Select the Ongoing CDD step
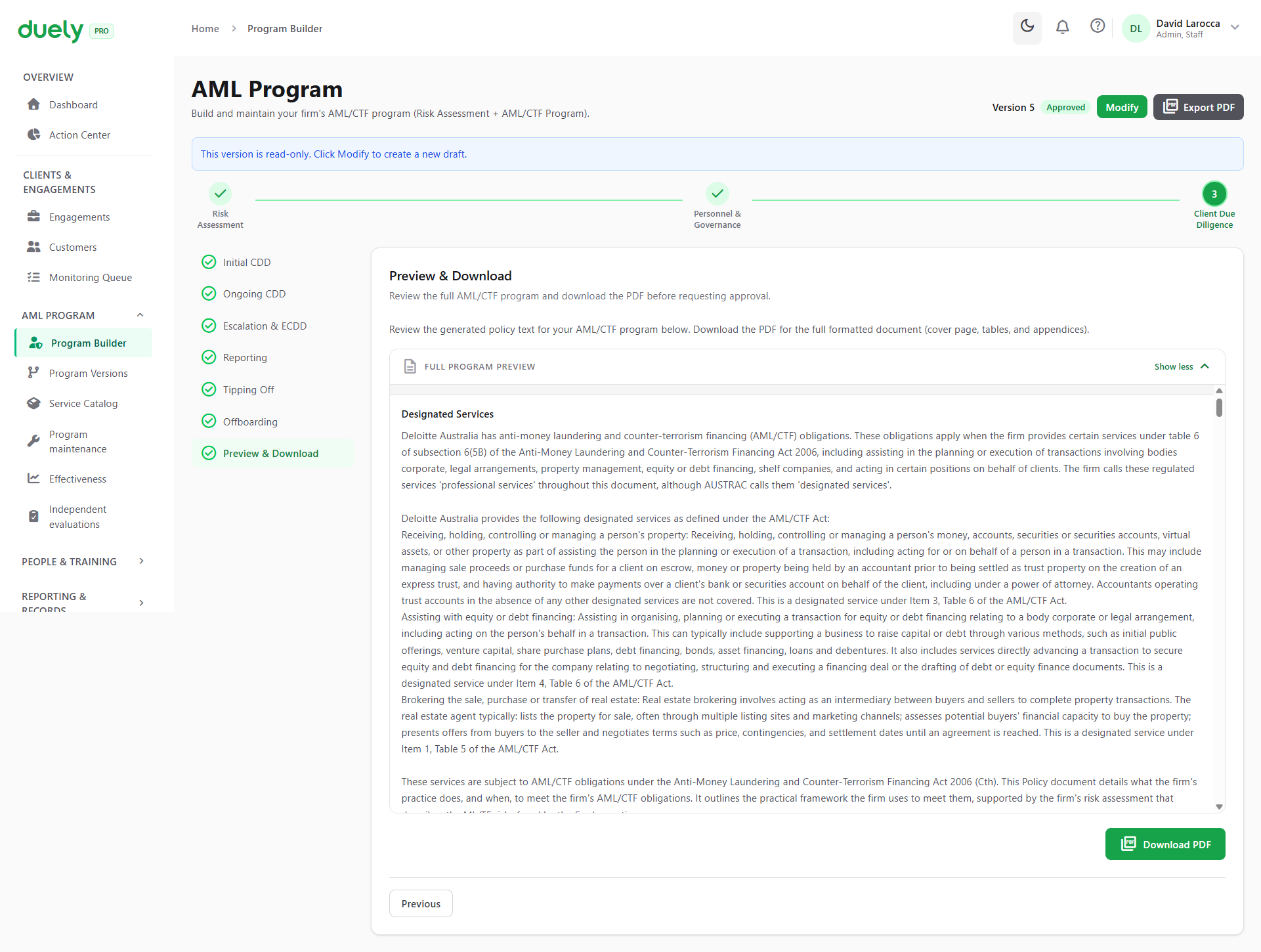Viewport: 1261px width, 952px height. (272, 293)
